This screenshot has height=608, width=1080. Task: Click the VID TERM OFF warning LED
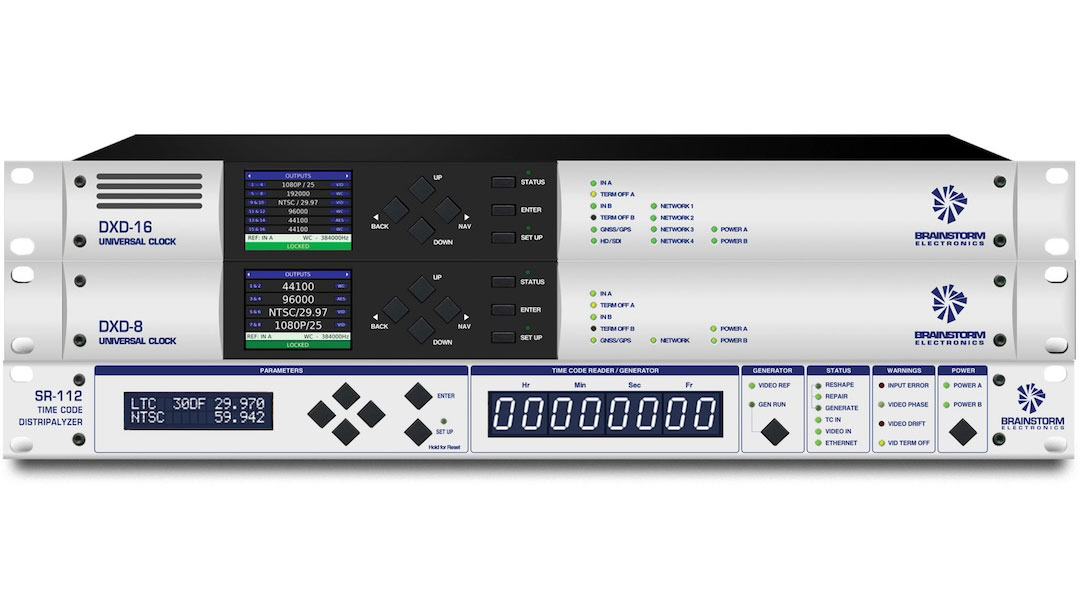tap(881, 443)
